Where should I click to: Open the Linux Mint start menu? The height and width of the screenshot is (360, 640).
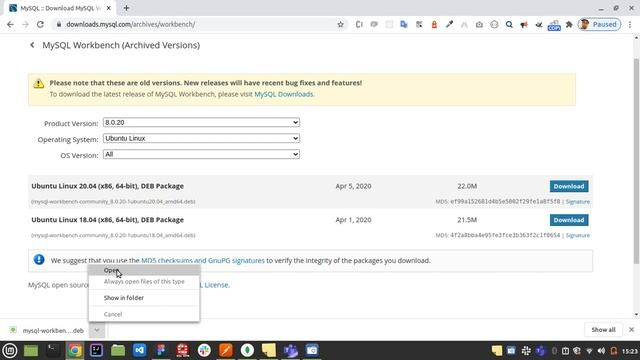pos(10,350)
